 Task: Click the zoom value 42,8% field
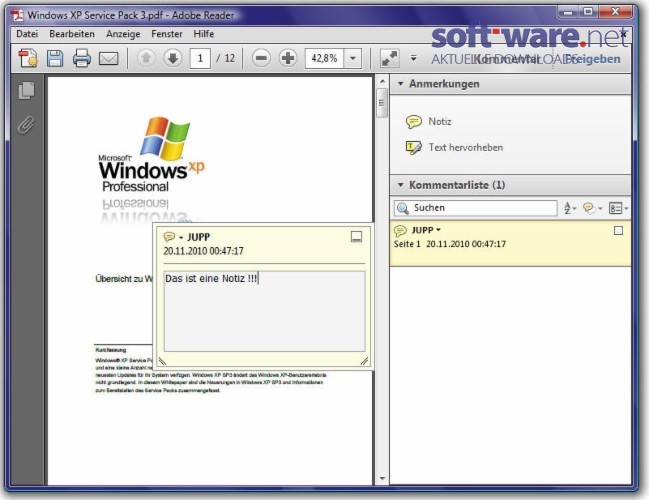(x=325, y=58)
